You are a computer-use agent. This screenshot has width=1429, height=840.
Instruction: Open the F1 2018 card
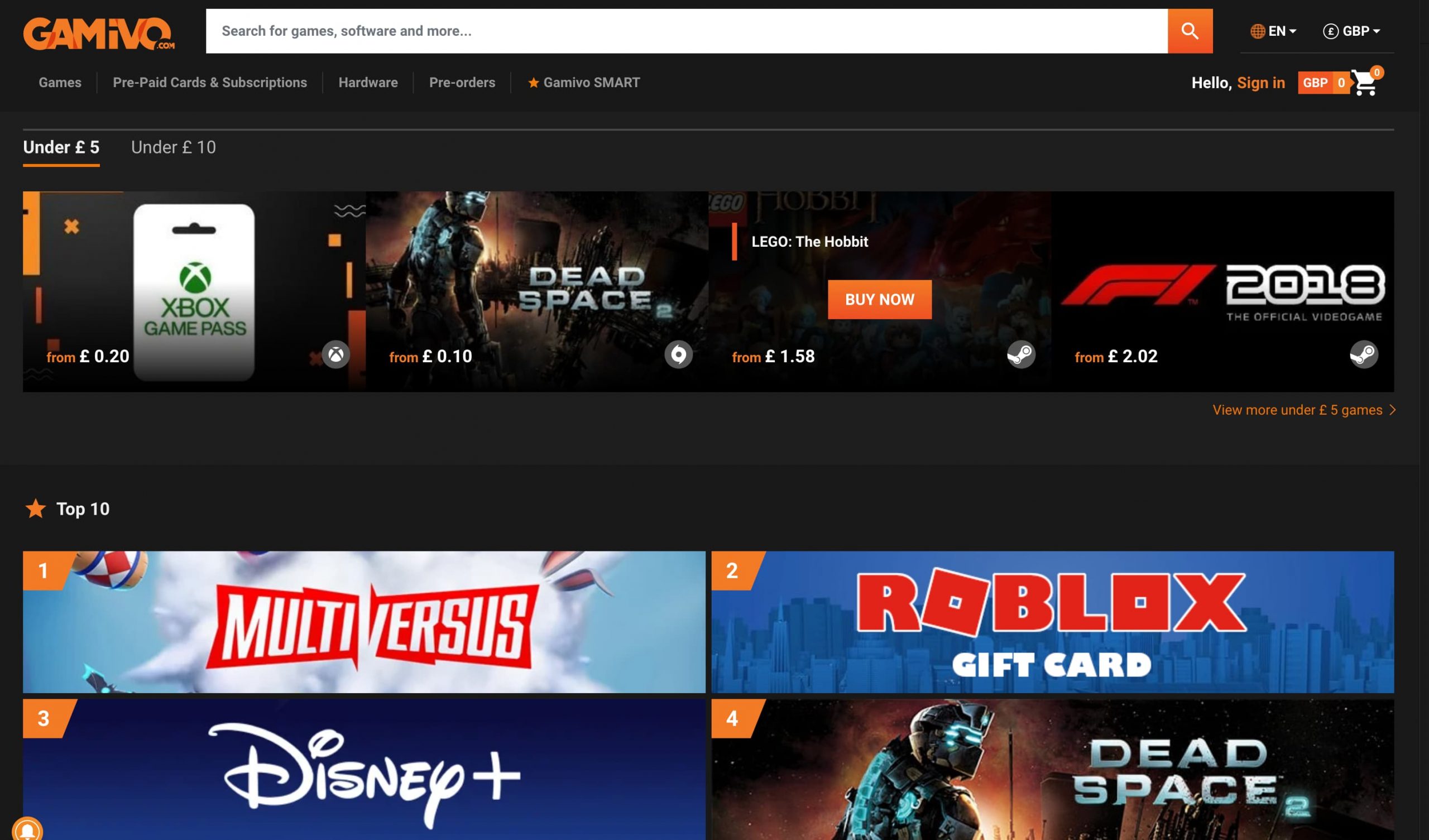coord(1222,291)
